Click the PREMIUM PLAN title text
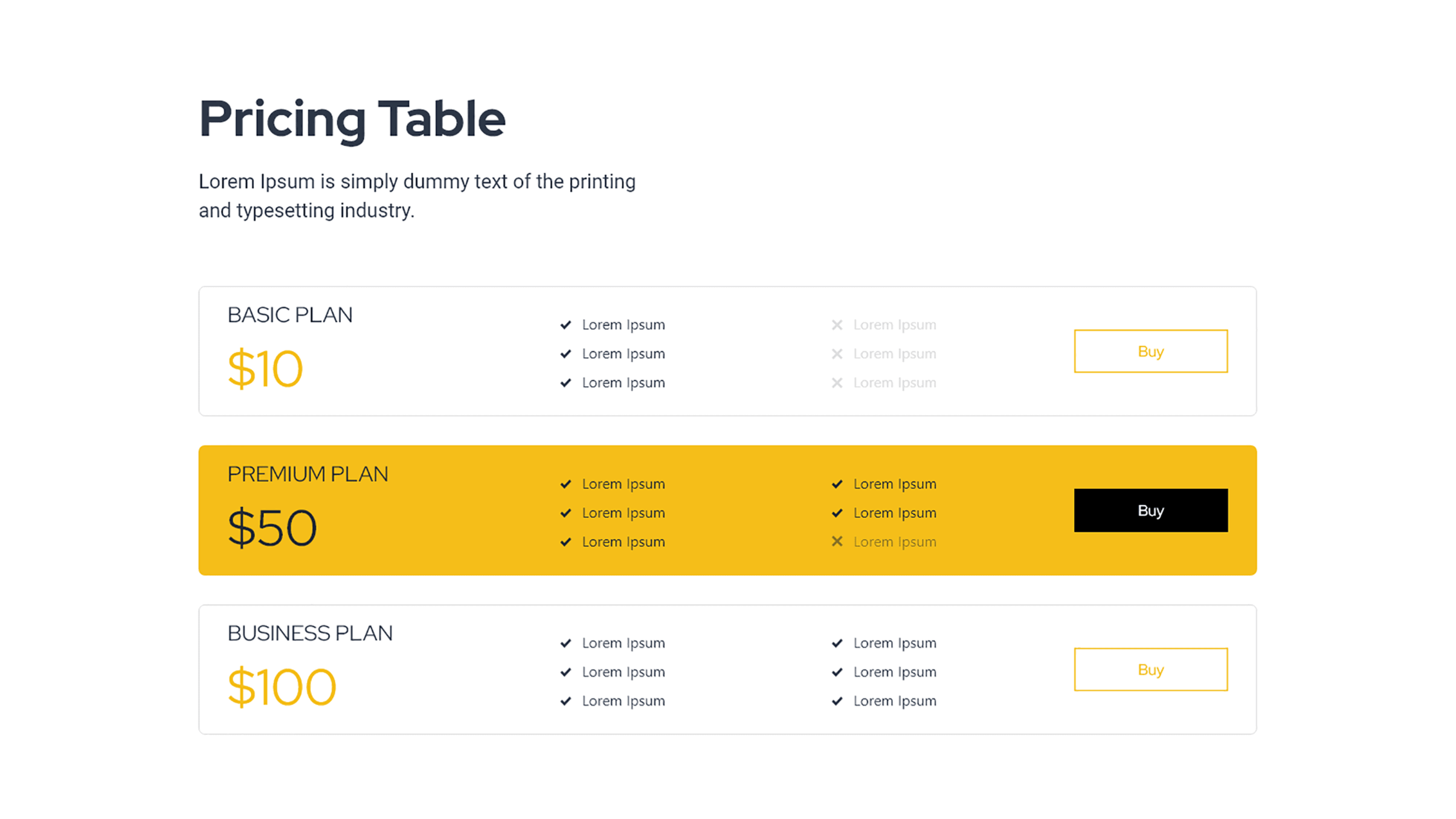The height and width of the screenshot is (819, 1456). tap(307, 473)
